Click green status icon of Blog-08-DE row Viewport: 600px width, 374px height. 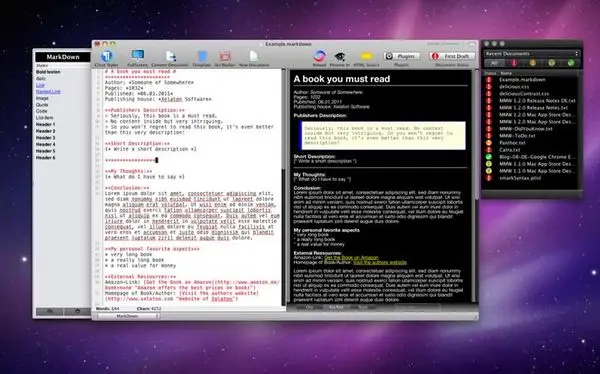tap(489, 157)
